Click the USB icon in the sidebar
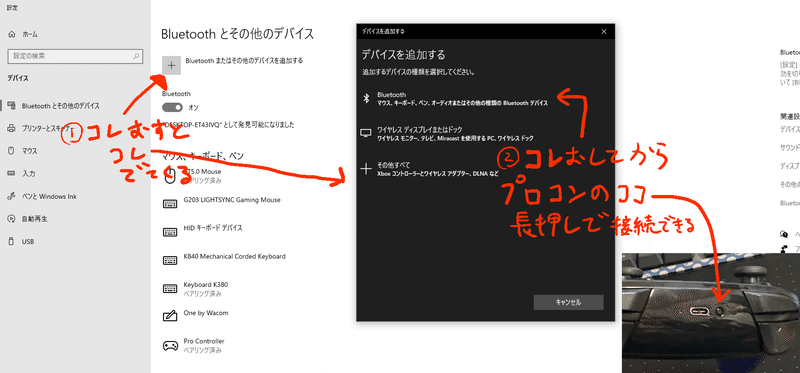The height and width of the screenshot is (373, 800). (12, 241)
